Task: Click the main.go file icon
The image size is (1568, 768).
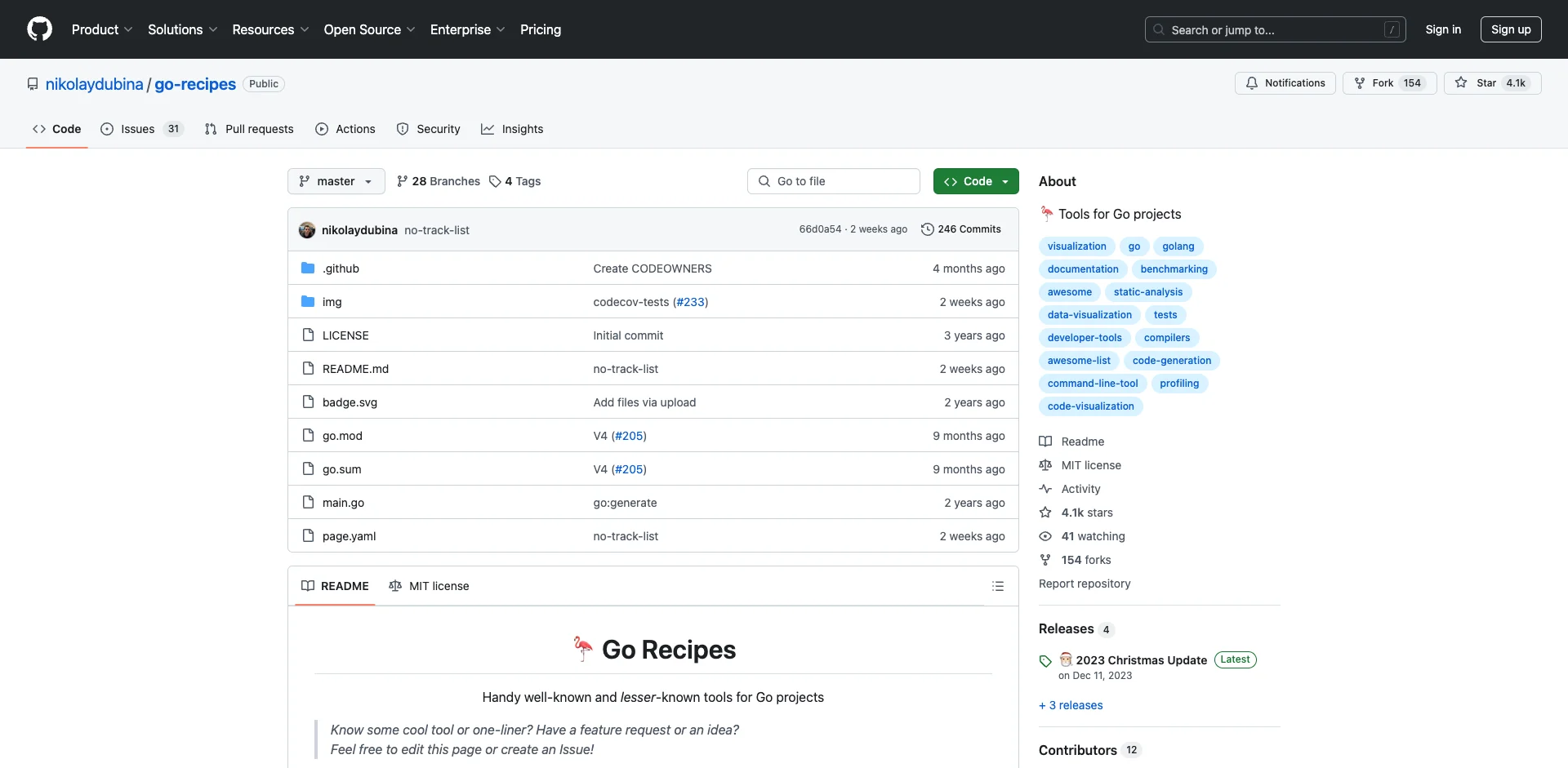Action: (x=308, y=502)
